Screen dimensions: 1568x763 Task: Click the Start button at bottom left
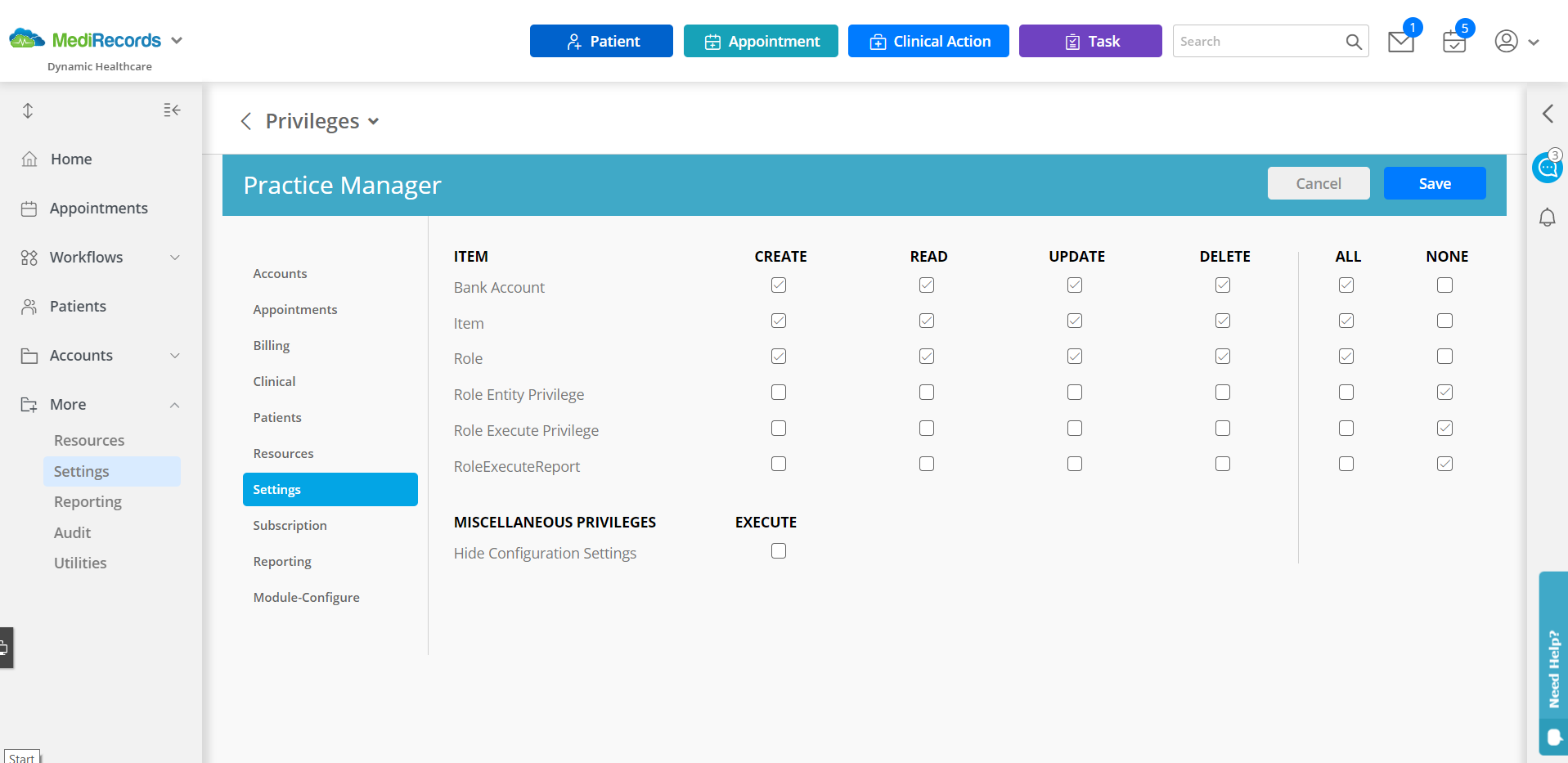[22, 757]
